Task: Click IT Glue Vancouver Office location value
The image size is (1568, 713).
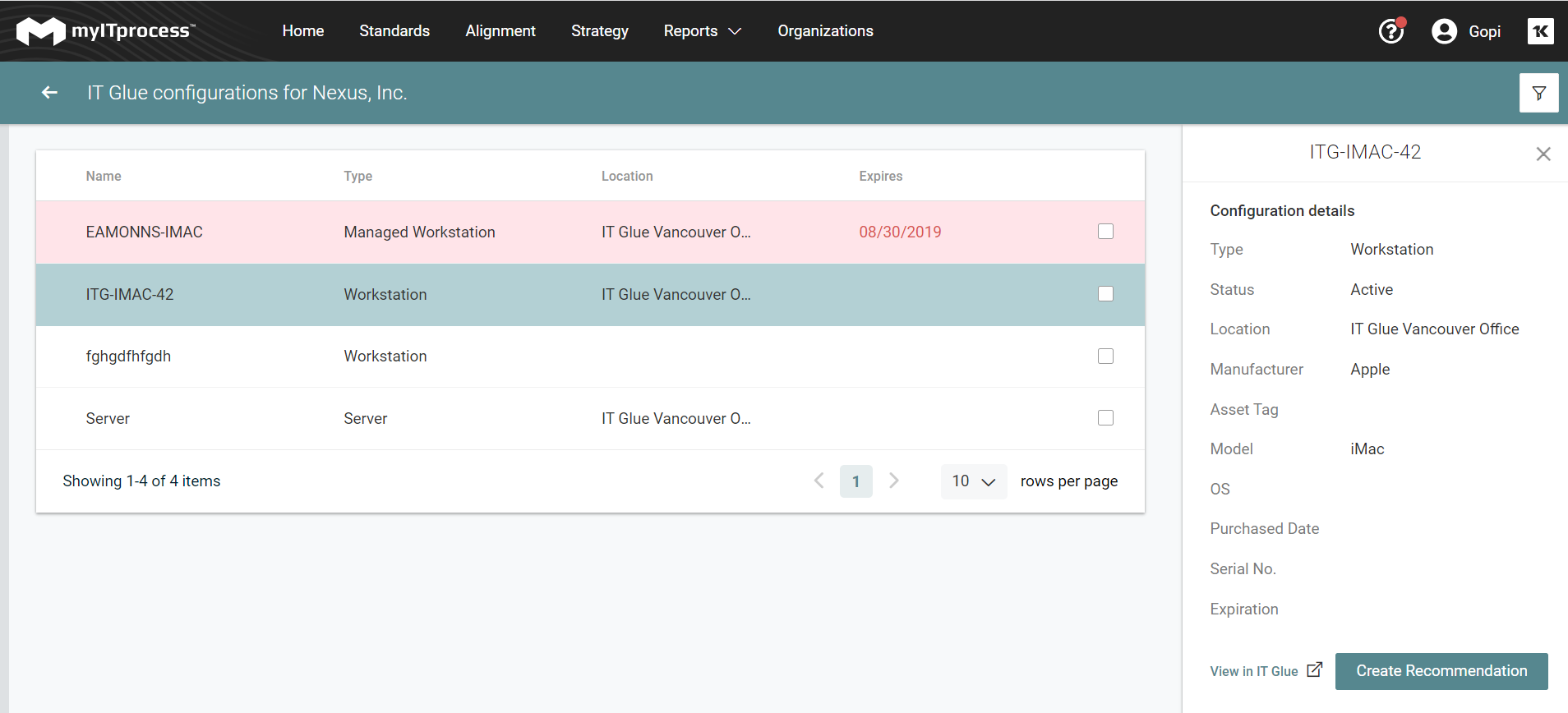Action: click(1434, 329)
